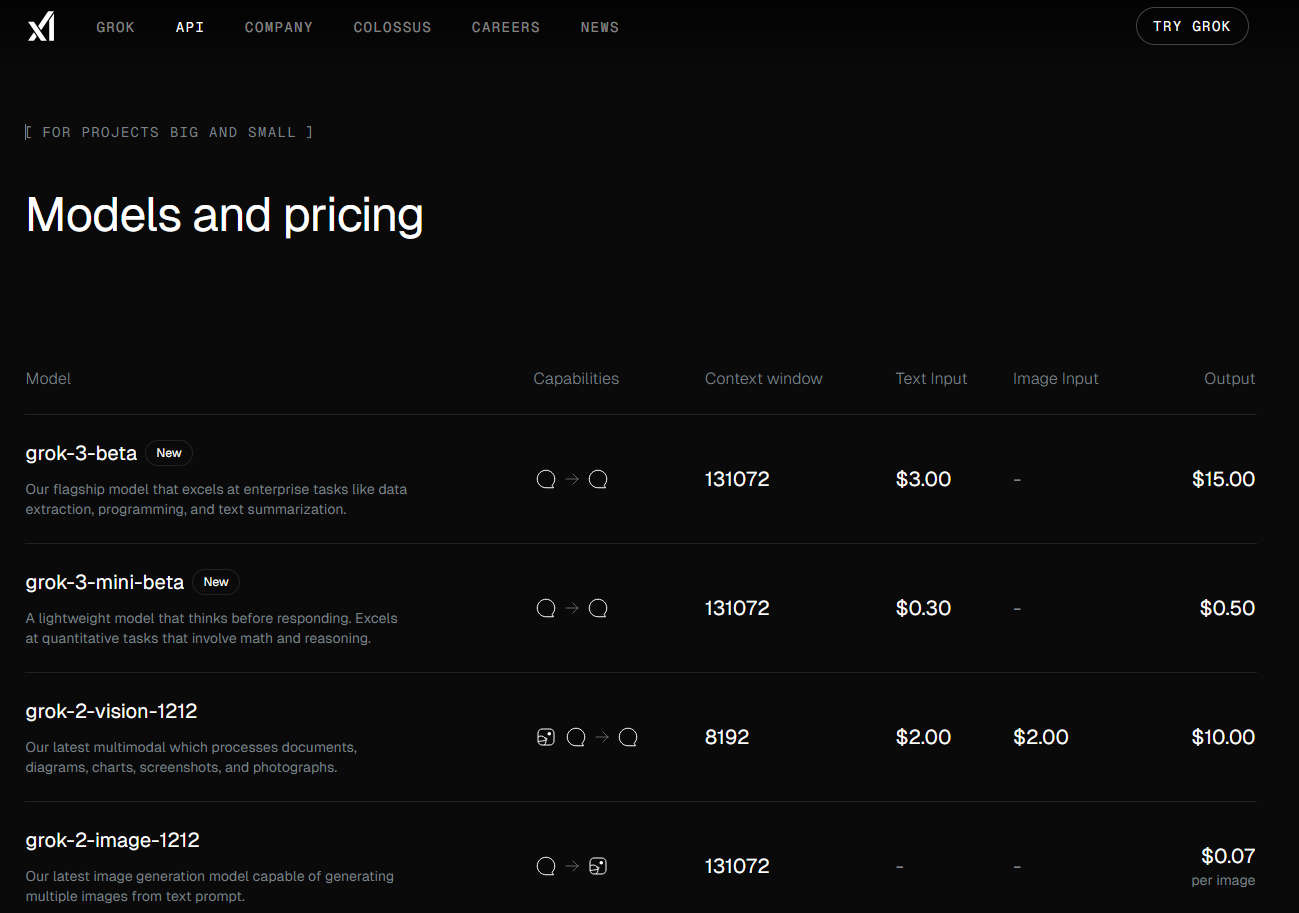Click the grok-3-beta model name
The height and width of the screenshot is (913, 1299).
pyautogui.click(x=81, y=453)
